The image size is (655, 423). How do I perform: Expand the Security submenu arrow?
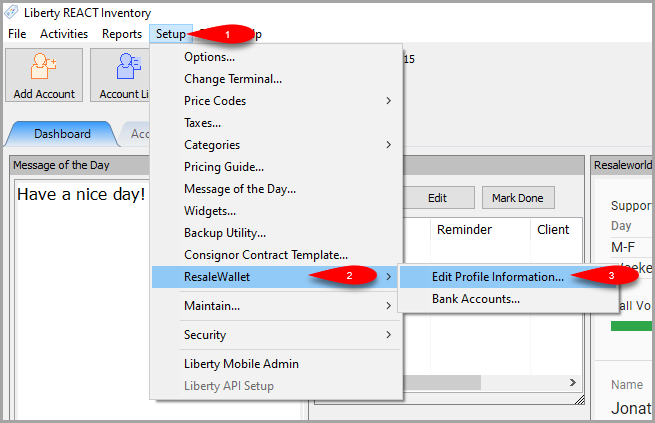coord(388,334)
